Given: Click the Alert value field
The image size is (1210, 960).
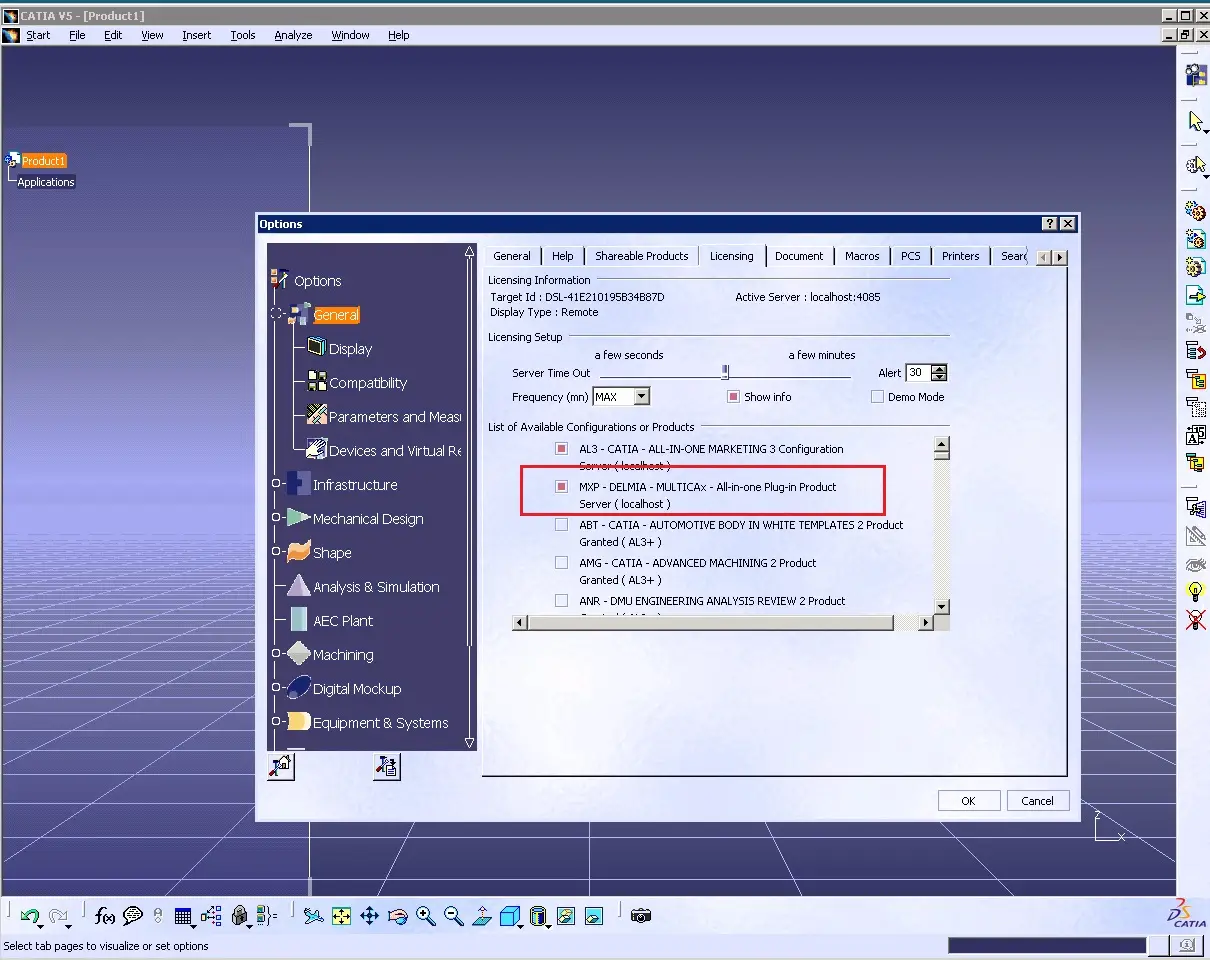Looking at the screenshot, I should coord(917,373).
